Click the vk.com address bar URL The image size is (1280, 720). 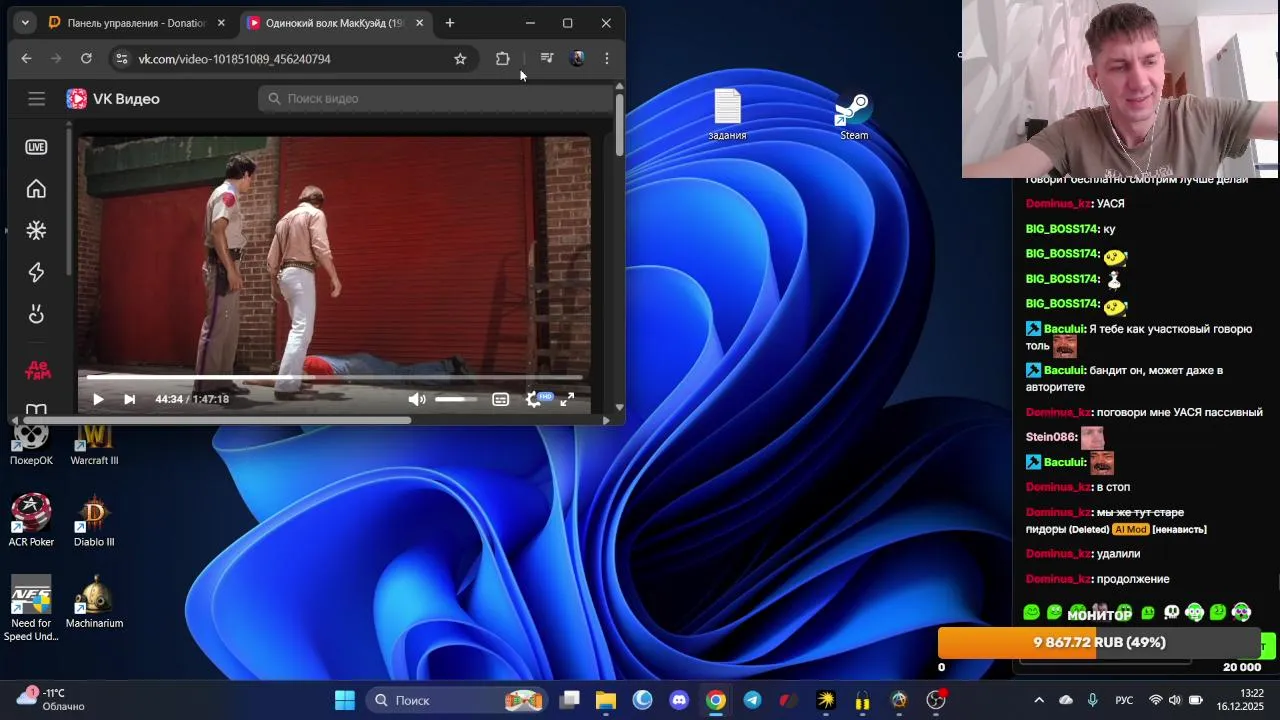[x=234, y=59]
